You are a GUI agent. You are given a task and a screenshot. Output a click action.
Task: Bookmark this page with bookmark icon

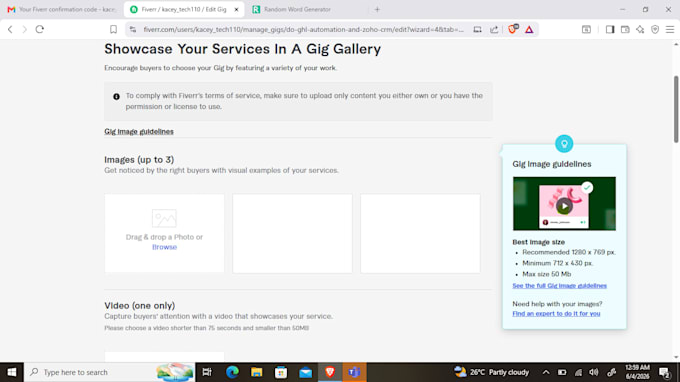(113, 29)
